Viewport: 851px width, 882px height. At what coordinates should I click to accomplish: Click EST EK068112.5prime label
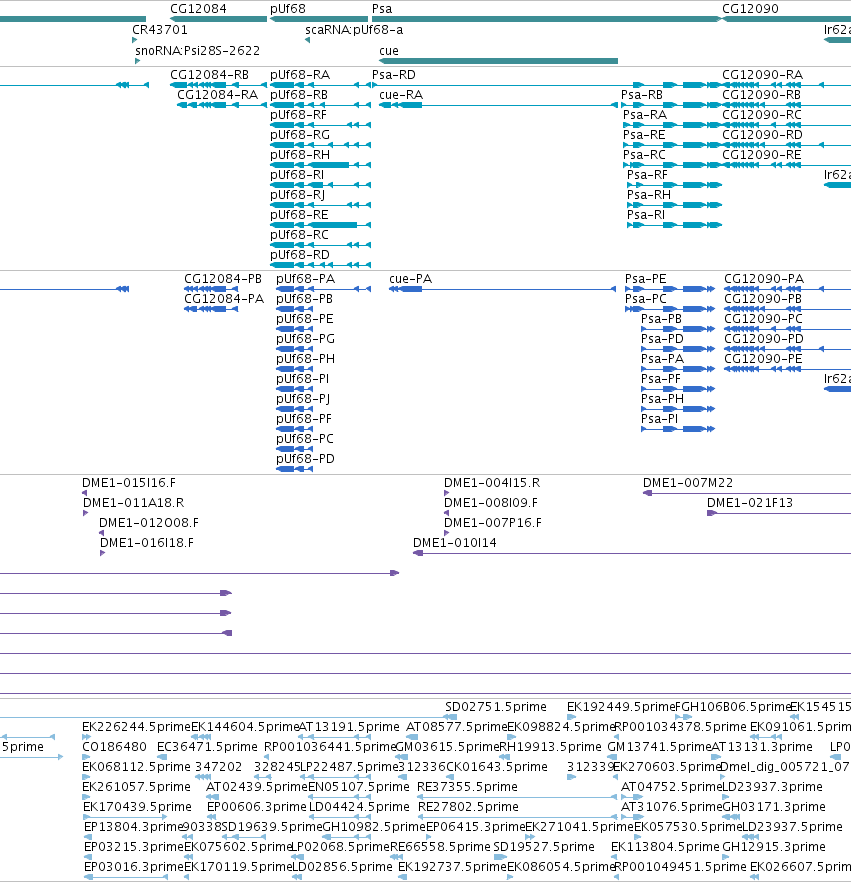pyautogui.click(x=137, y=767)
